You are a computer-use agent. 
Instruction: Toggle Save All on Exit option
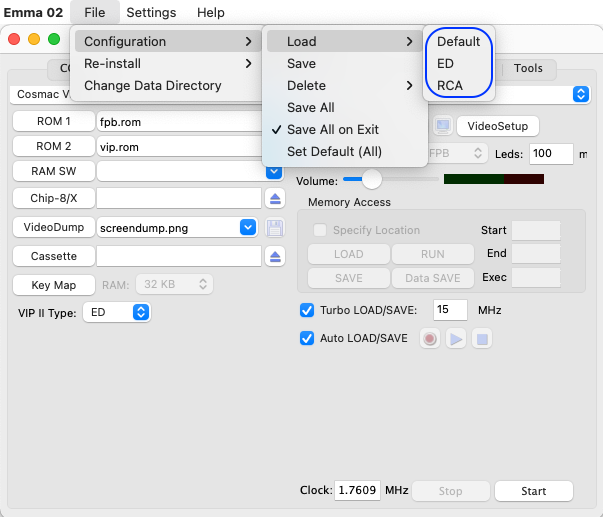pyautogui.click(x=345, y=130)
